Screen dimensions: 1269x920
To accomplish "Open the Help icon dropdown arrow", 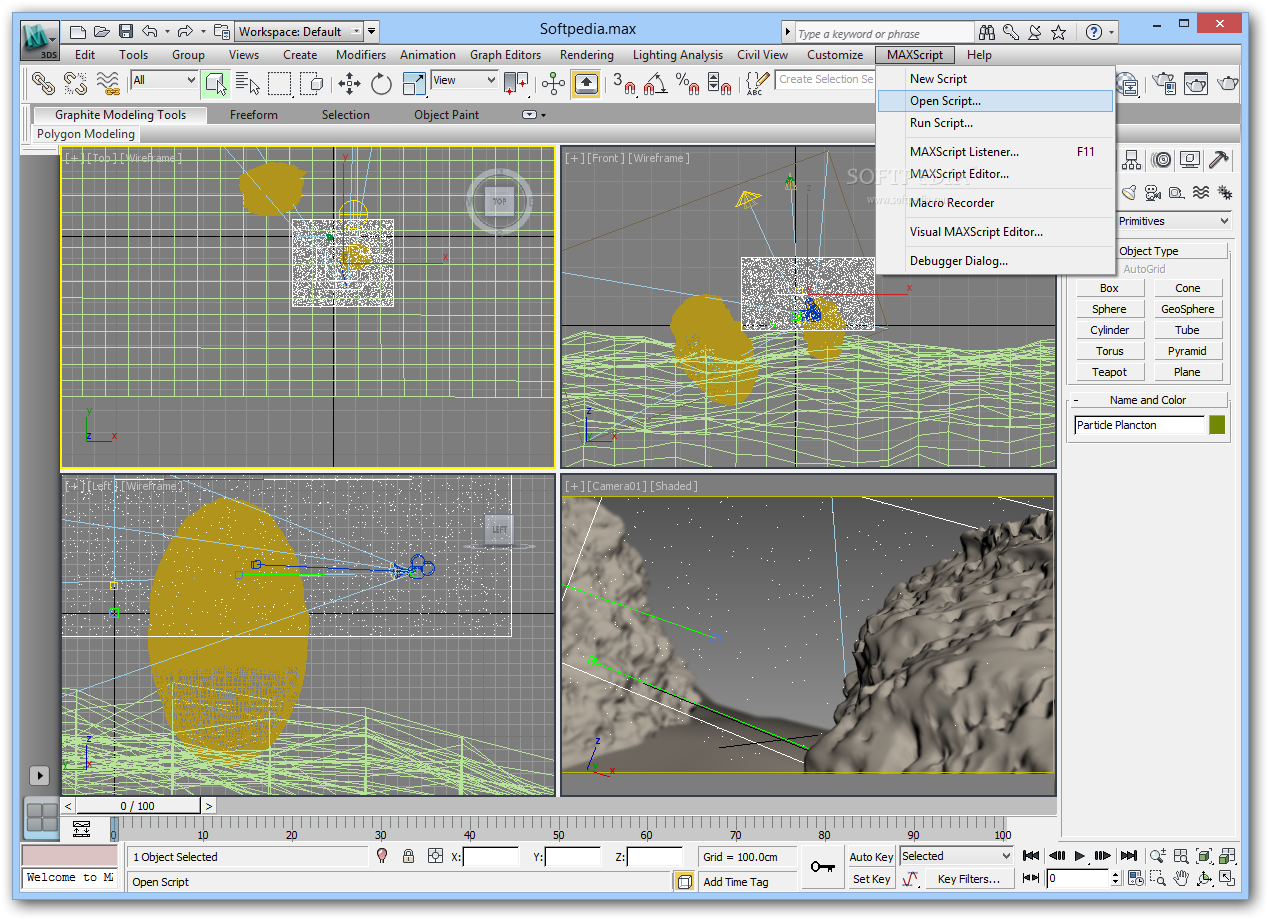I will [1111, 33].
